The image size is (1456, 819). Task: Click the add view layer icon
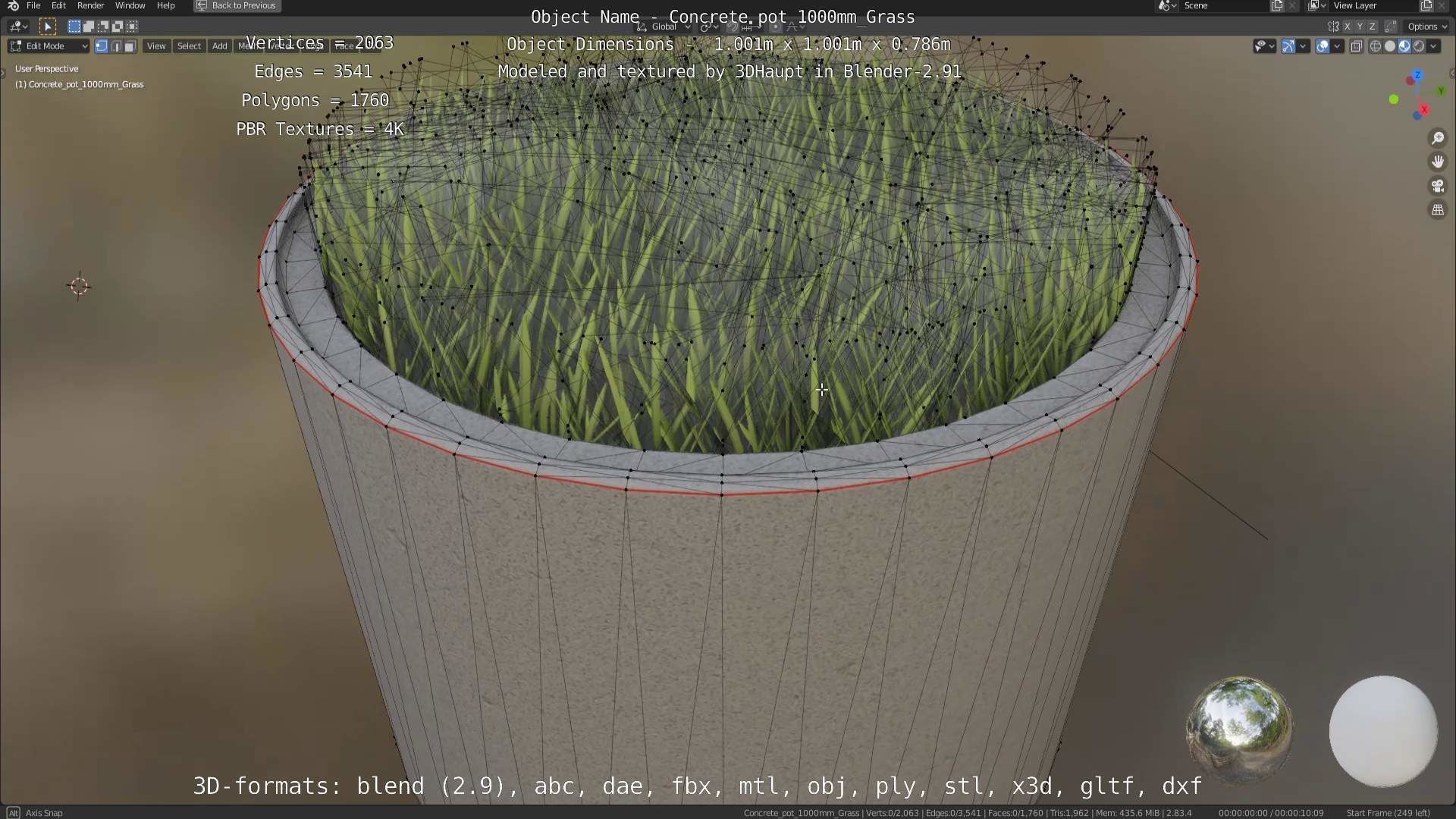pyautogui.click(x=1426, y=5)
